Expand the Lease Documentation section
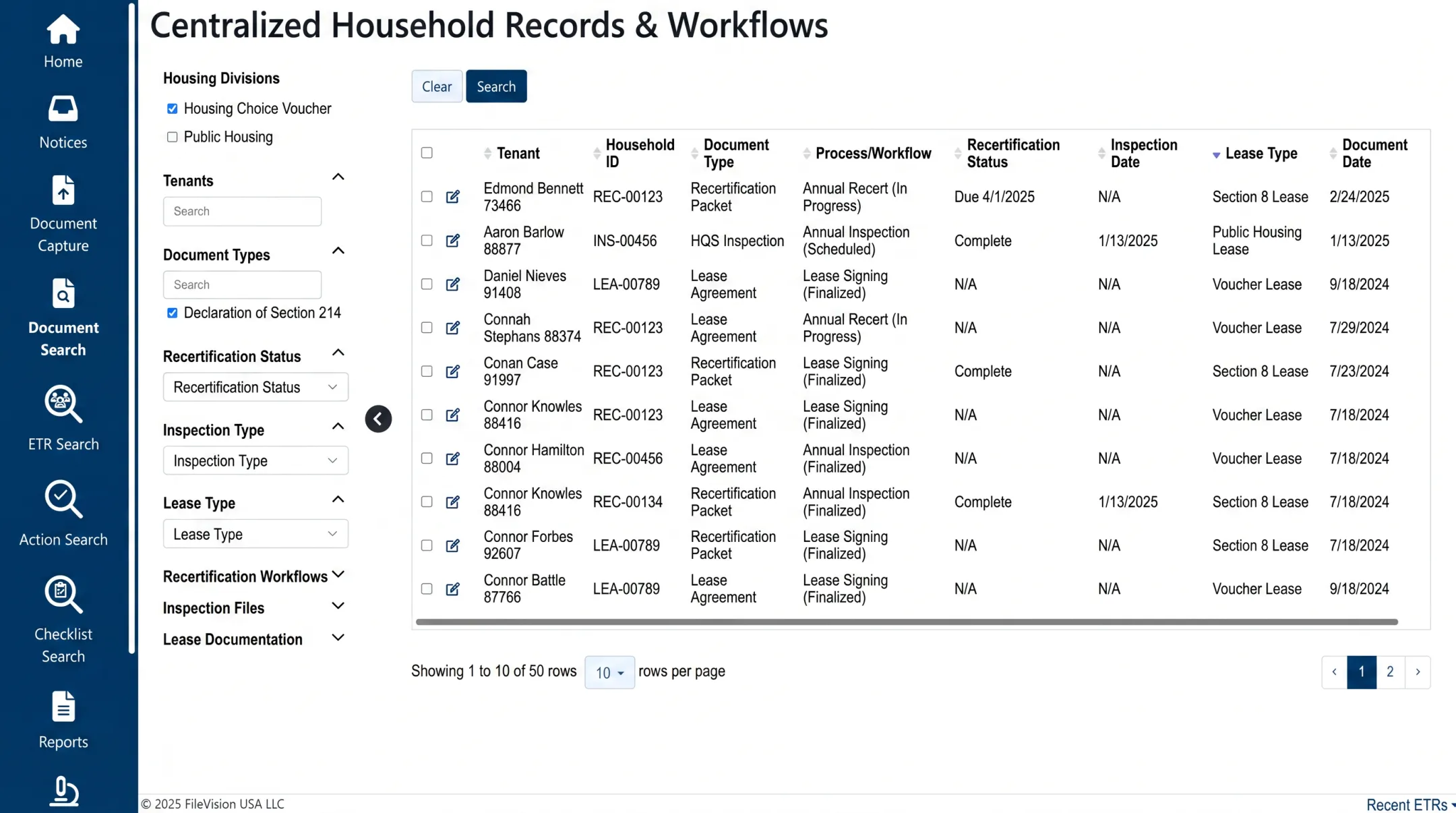Image resolution: width=1456 pixels, height=813 pixels. coord(338,638)
